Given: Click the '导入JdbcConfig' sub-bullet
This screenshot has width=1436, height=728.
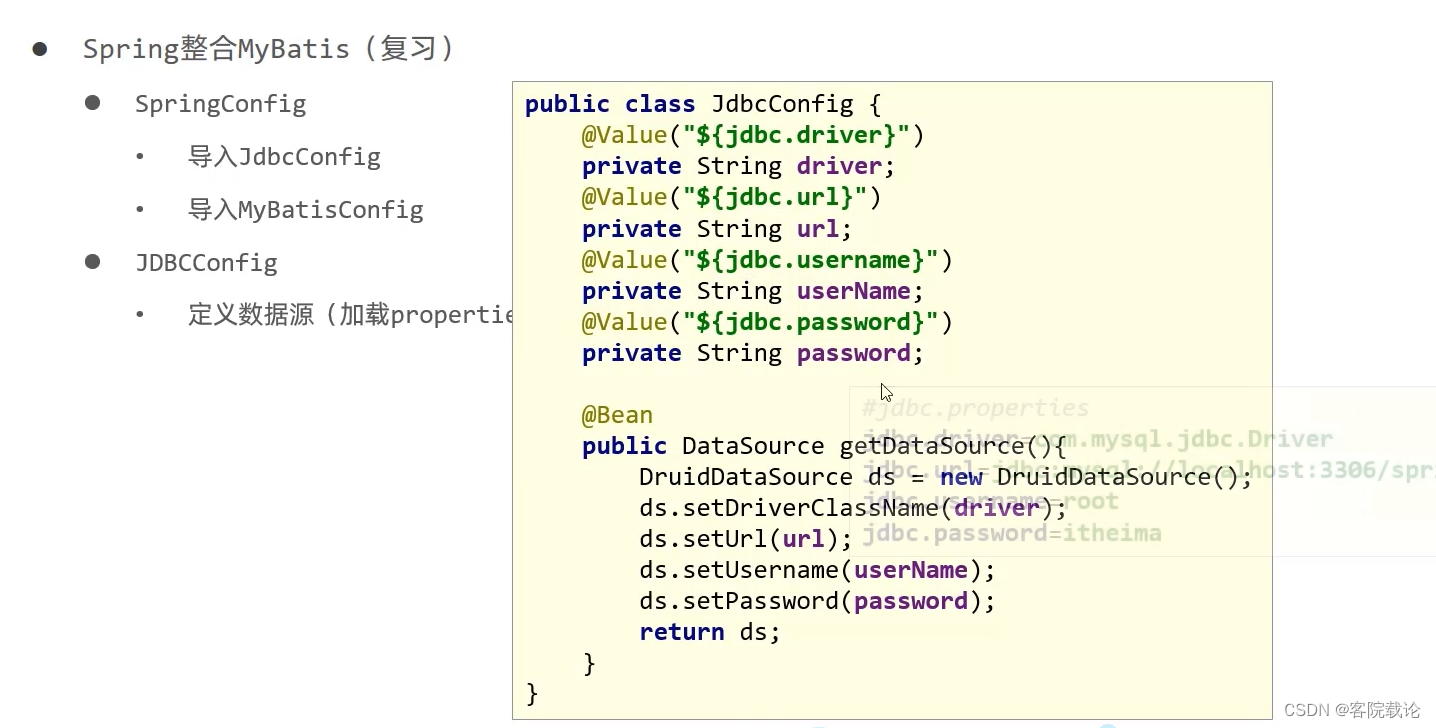Looking at the screenshot, I should (284, 157).
